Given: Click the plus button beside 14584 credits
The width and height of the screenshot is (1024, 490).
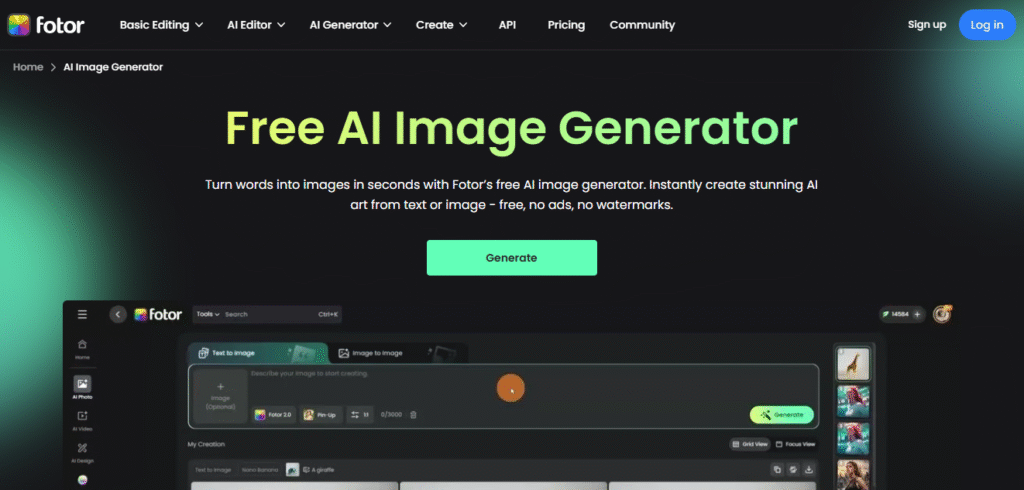Looking at the screenshot, I should pos(918,314).
